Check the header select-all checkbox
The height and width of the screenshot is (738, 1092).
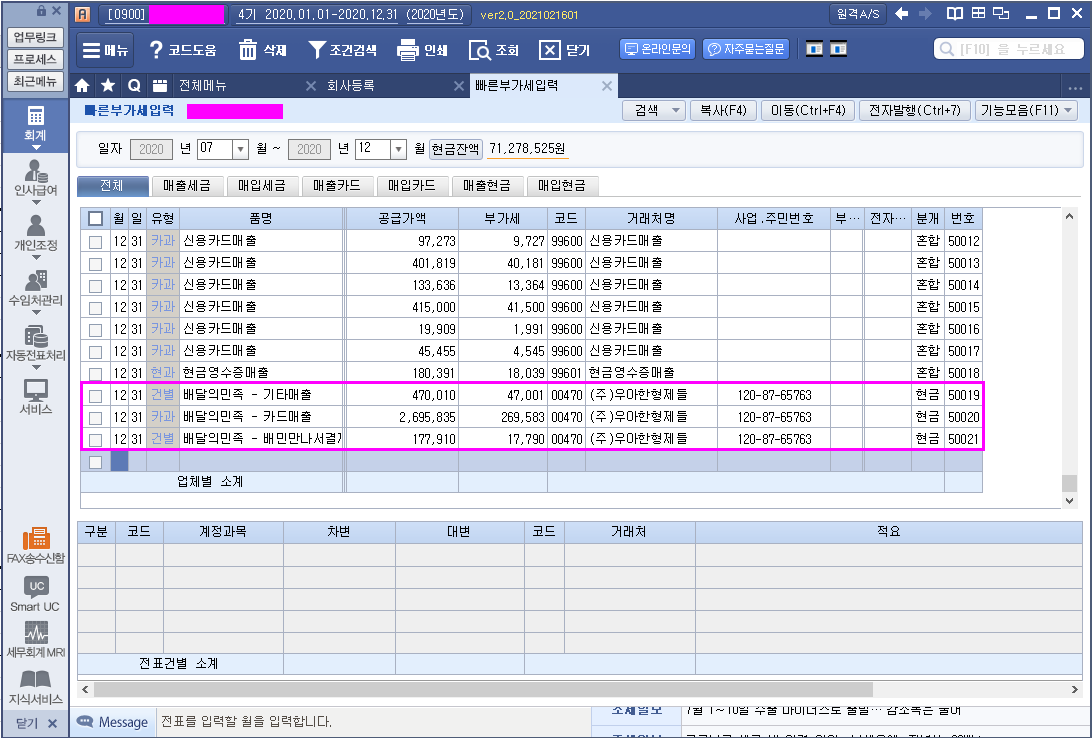[x=95, y=218]
